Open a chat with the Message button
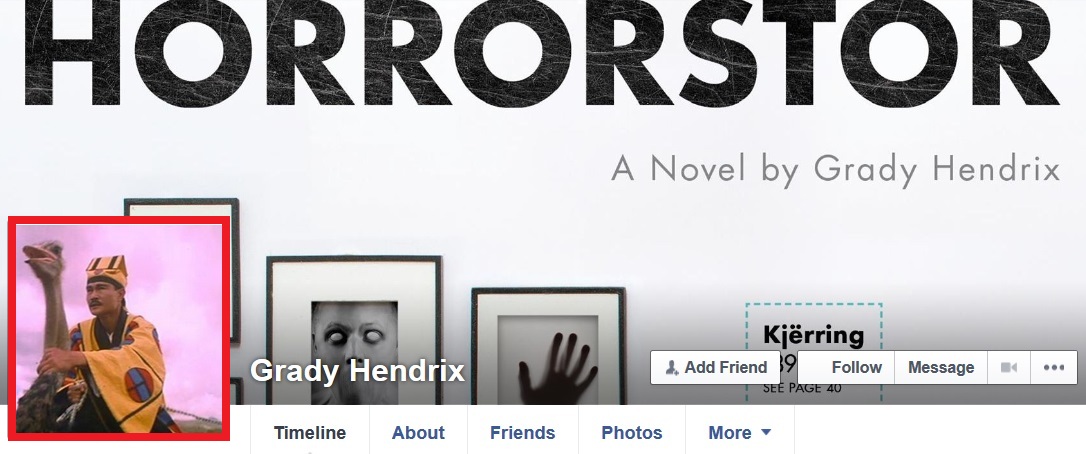The width and height of the screenshot is (1086, 454). 941,367
